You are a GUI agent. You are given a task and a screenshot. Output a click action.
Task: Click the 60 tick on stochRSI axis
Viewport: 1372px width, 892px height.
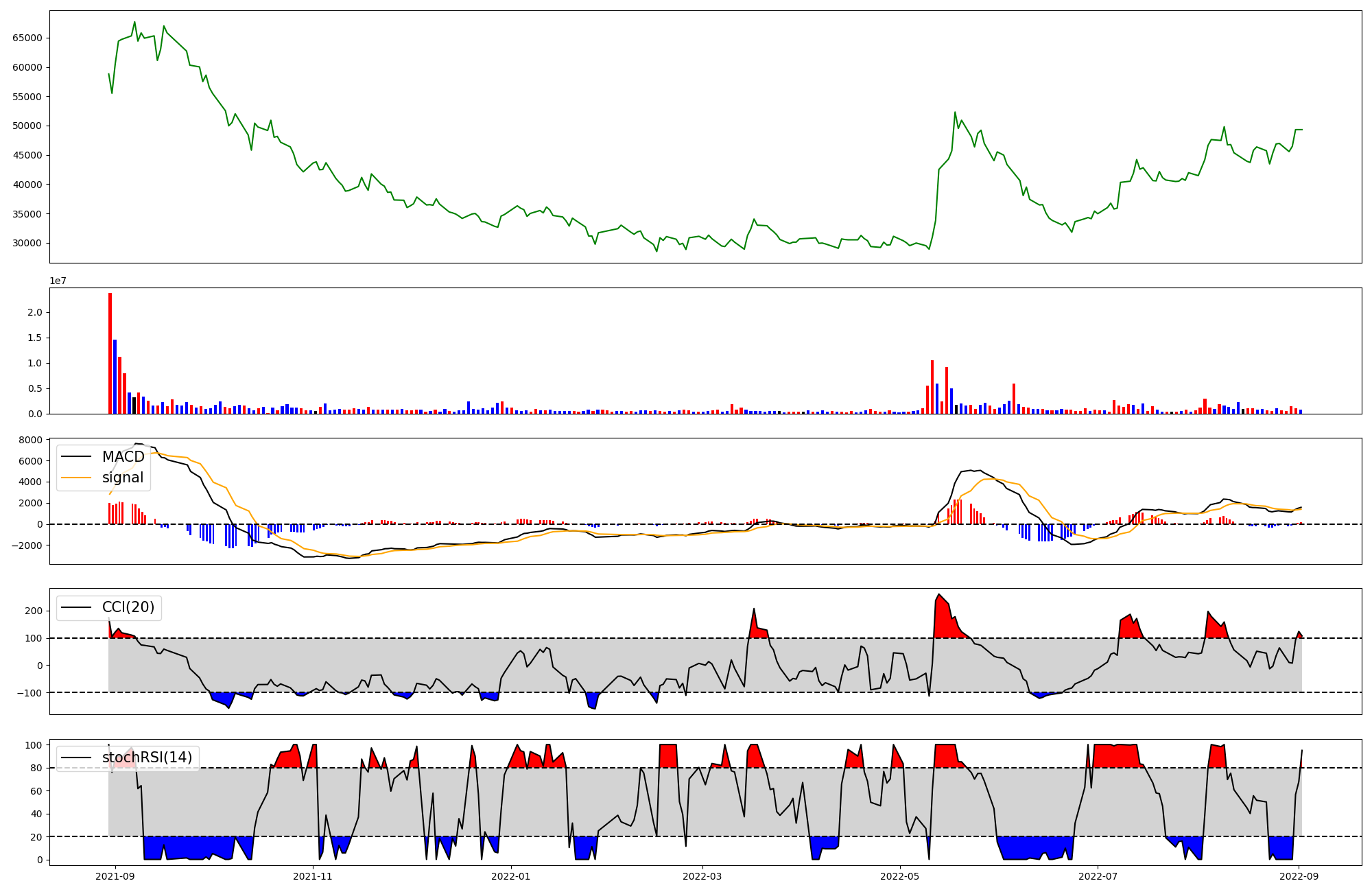tap(37, 791)
